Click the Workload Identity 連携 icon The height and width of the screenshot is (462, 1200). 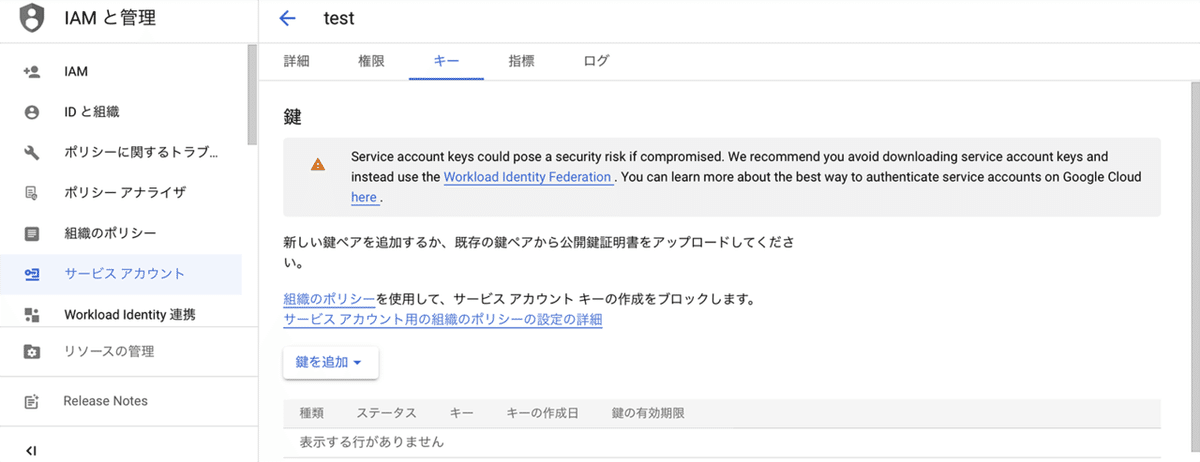(x=32, y=315)
